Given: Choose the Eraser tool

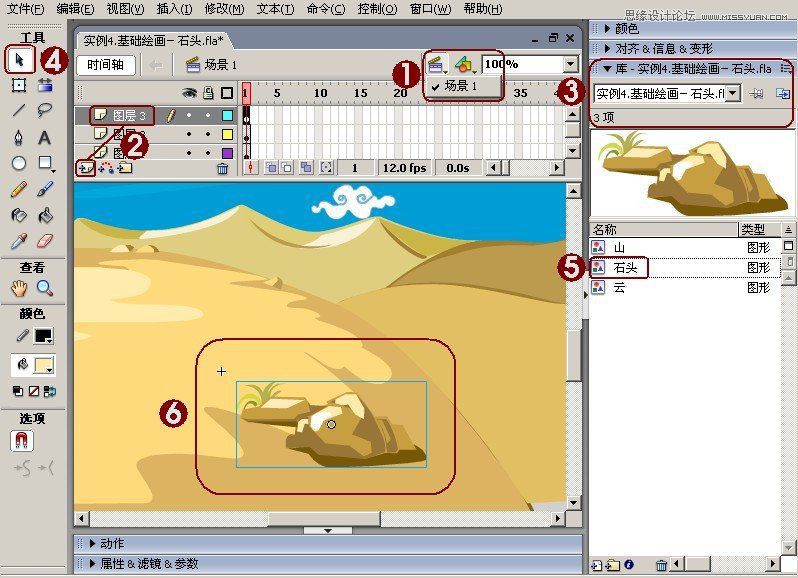Looking at the screenshot, I should tap(45, 241).
